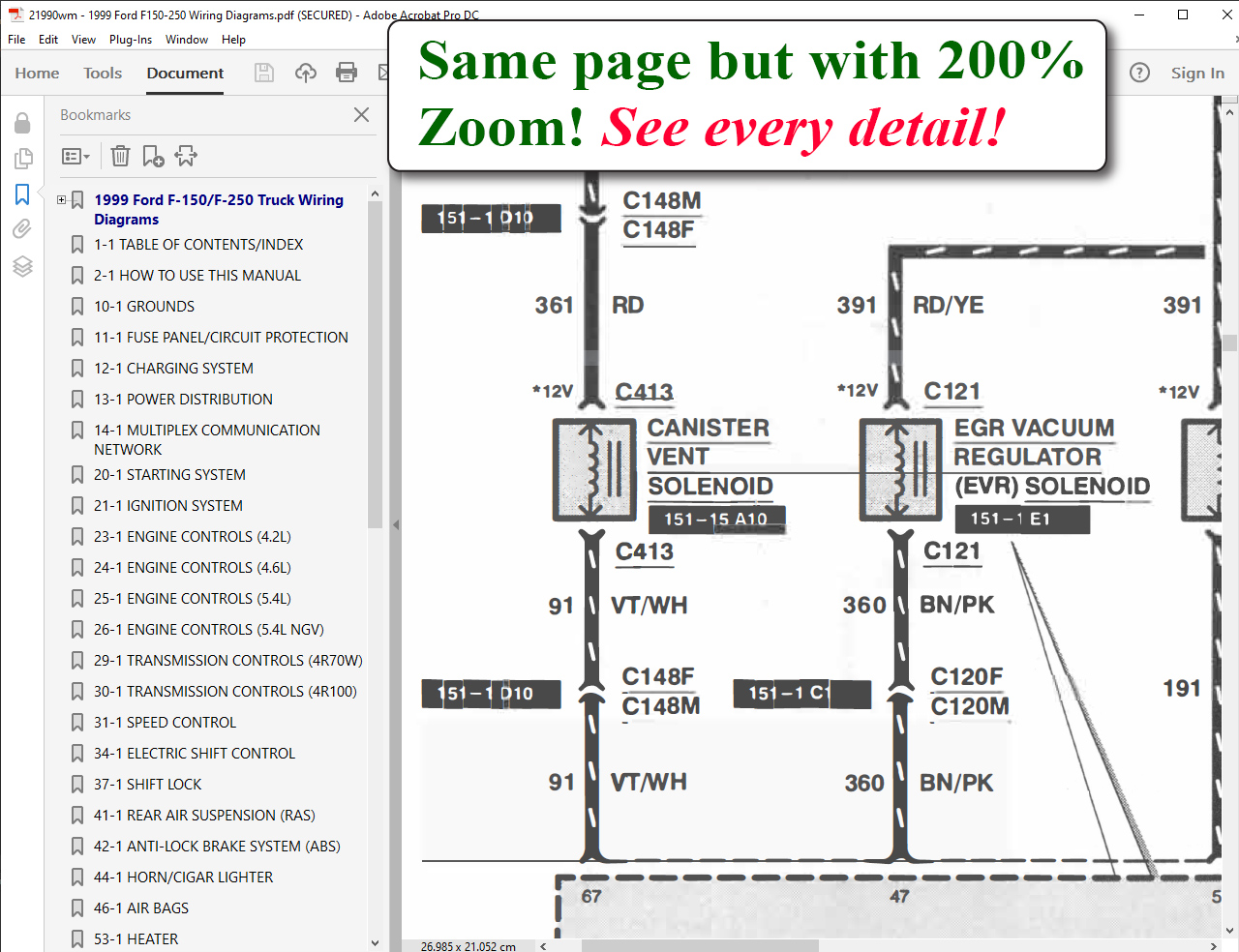1239x952 pixels.
Task: Click document horizontal scroll left arrow
Action: [543, 945]
